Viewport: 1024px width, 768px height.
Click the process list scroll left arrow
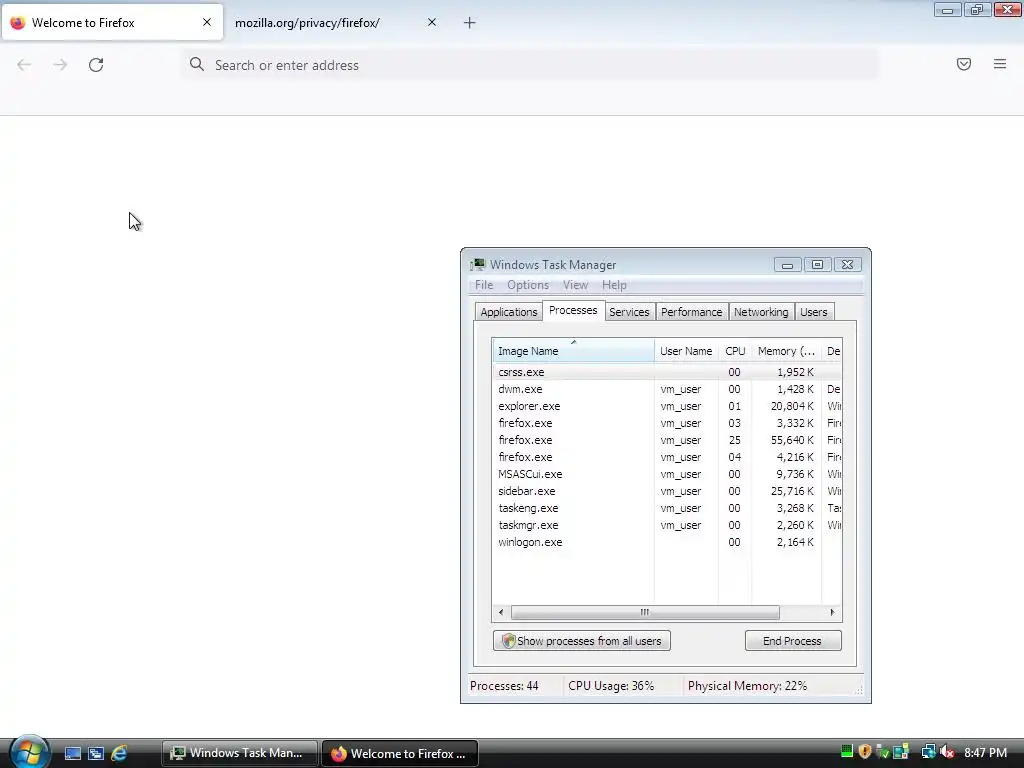coord(501,612)
